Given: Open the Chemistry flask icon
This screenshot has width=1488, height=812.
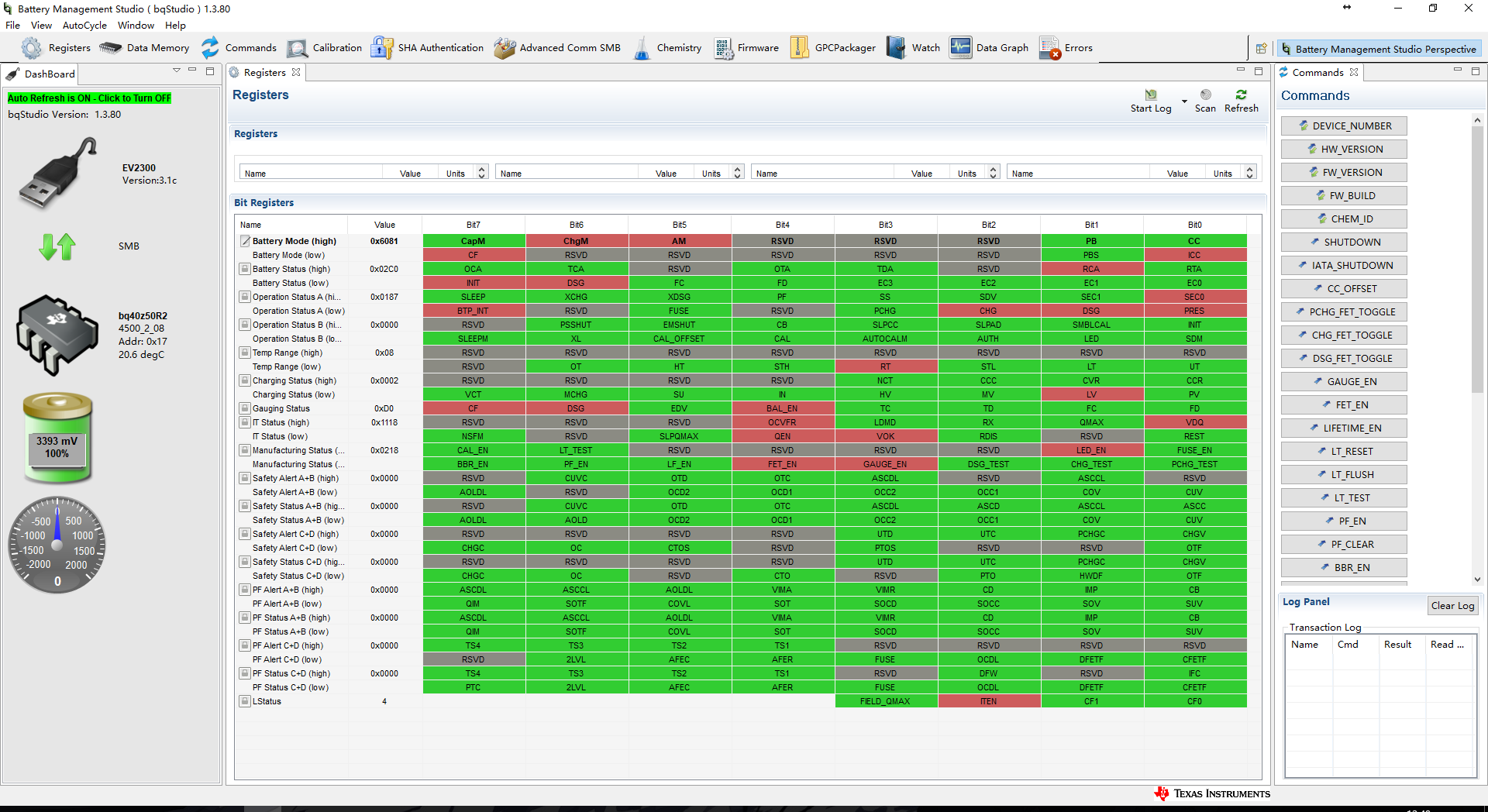Looking at the screenshot, I should pos(642,48).
